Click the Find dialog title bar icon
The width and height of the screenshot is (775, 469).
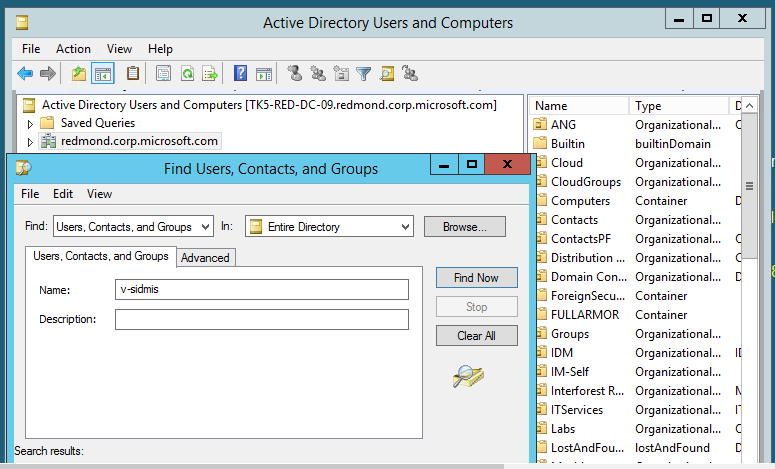tap(23, 168)
